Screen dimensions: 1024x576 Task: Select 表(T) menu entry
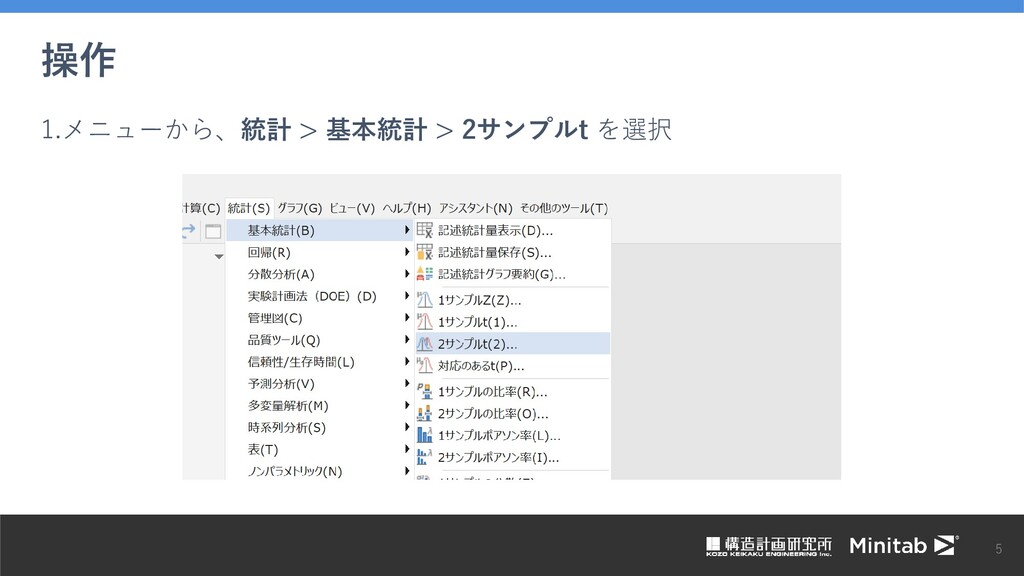319,449
